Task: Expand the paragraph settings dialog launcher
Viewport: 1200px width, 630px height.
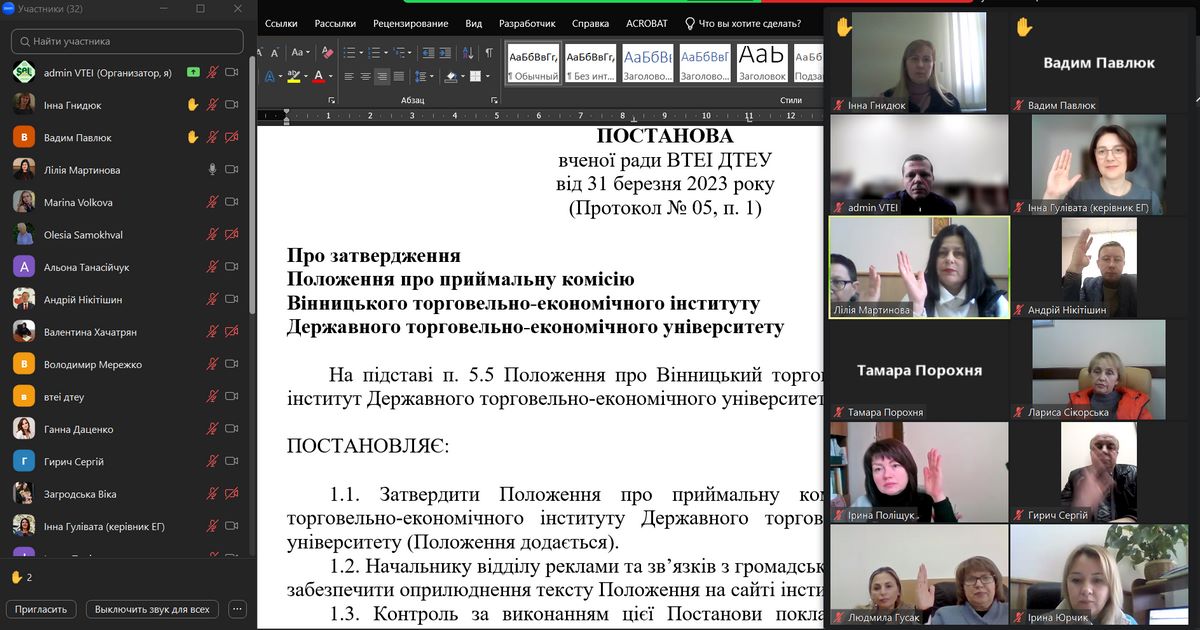Action: coord(495,100)
